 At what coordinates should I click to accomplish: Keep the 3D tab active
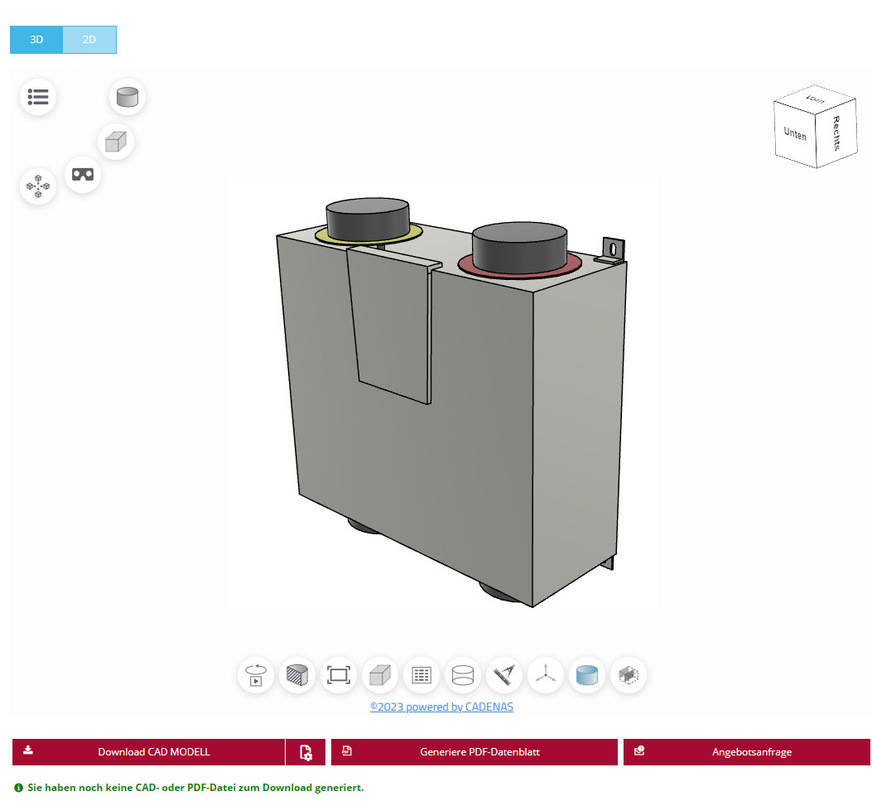click(x=36, y=39)
